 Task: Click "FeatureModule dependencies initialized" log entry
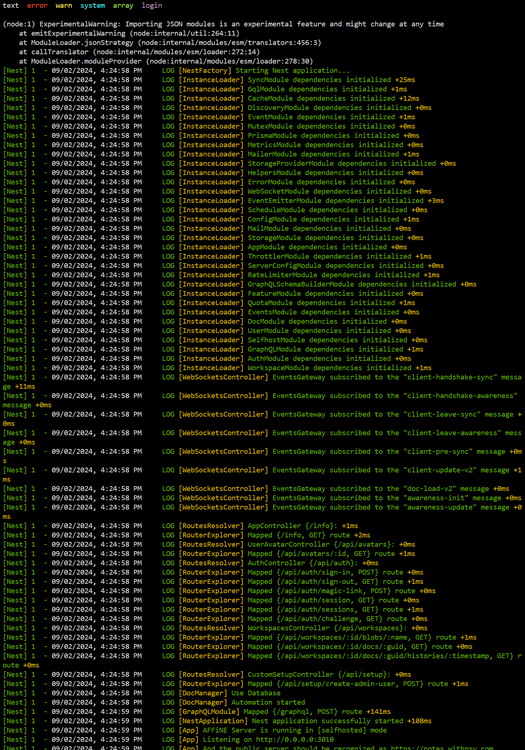[x=335, y=294]
